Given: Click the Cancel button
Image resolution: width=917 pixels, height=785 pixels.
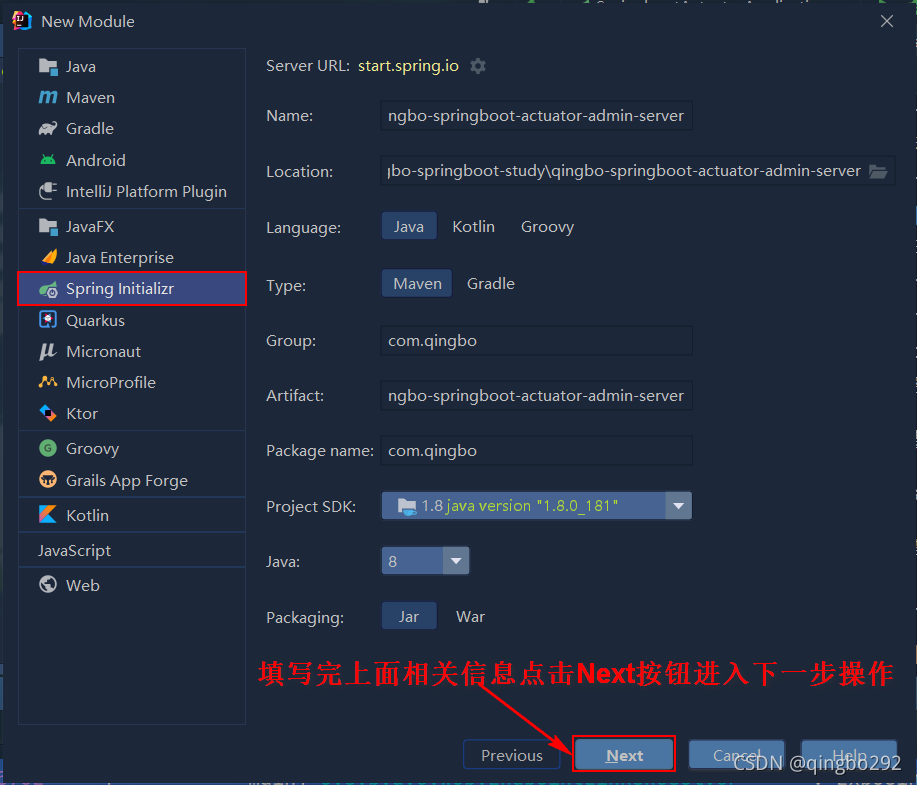Looking at the screenshot, I should (736, 755).
